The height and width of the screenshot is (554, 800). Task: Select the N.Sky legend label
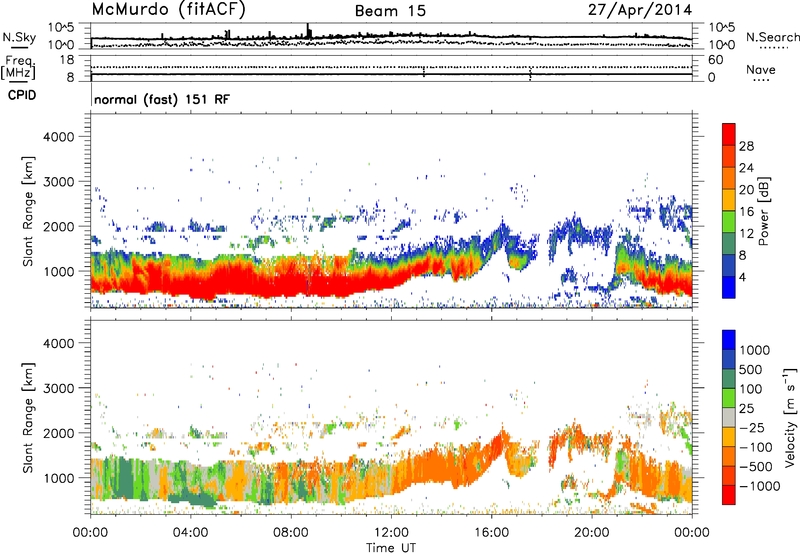(x=19, y=37)
